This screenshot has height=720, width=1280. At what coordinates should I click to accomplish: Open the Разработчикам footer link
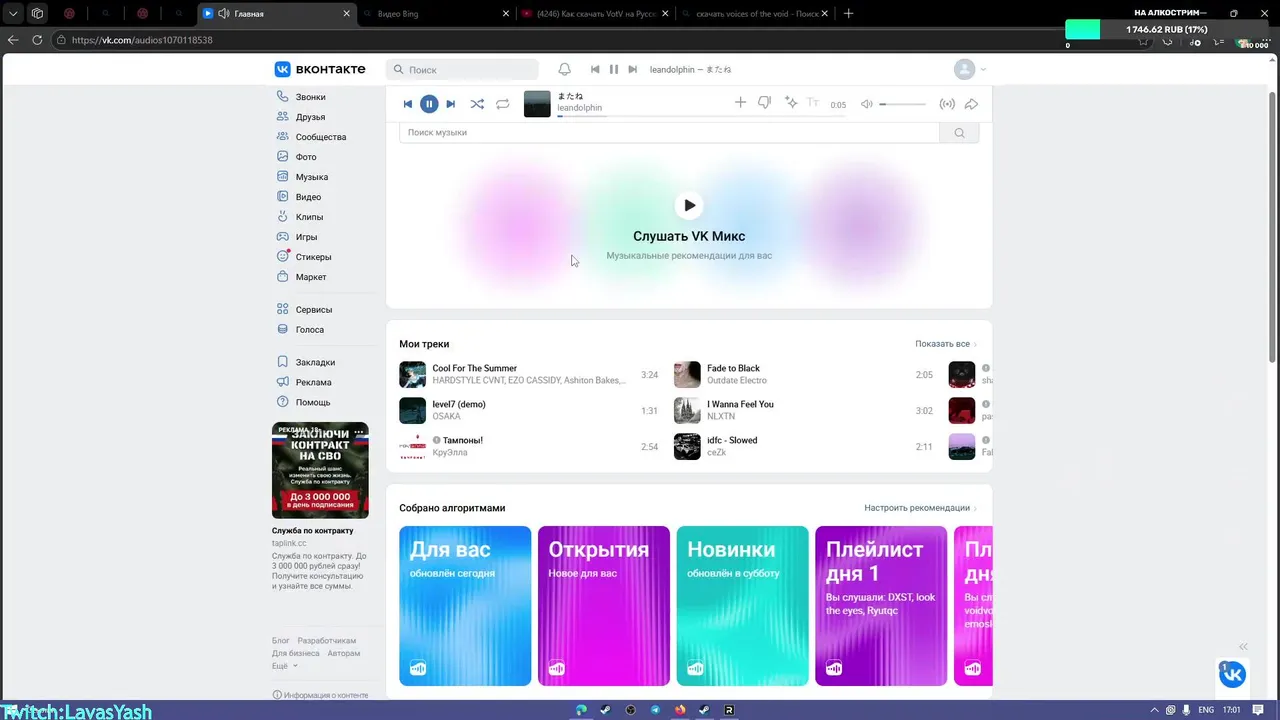pyautogui.click(x=327, y=641)
